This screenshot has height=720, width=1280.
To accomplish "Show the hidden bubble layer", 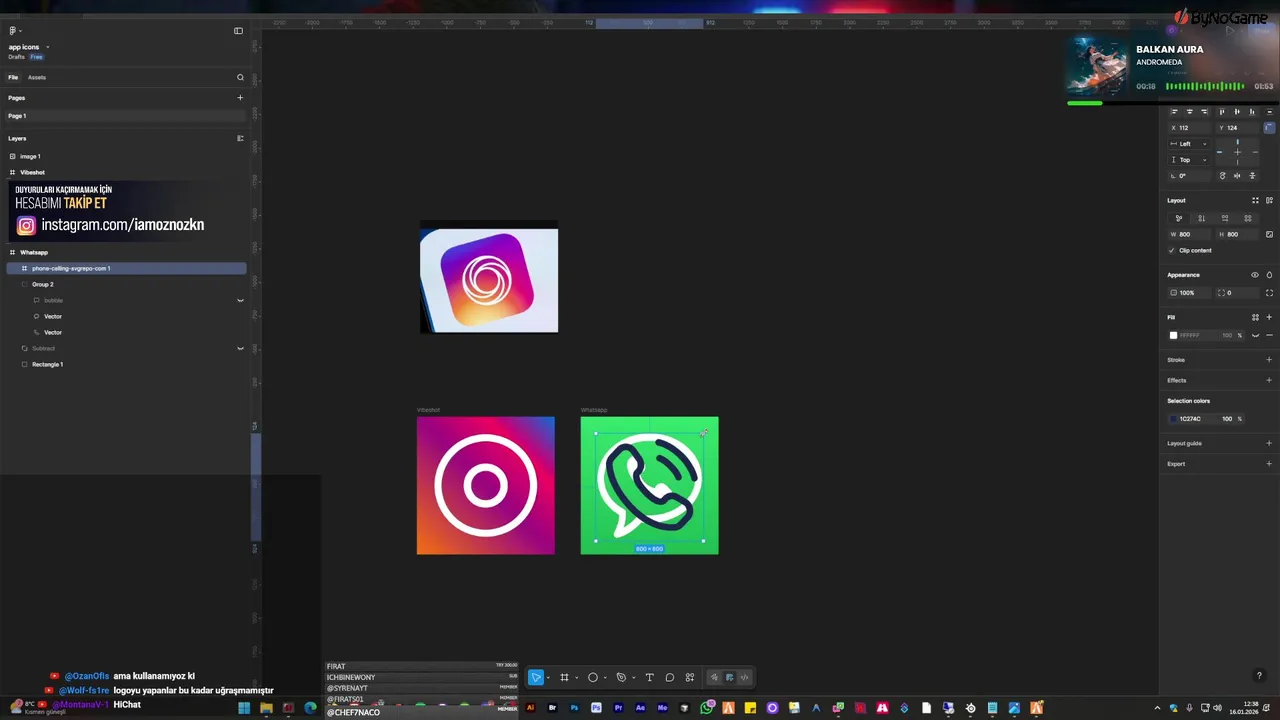I will click(240, 300).
